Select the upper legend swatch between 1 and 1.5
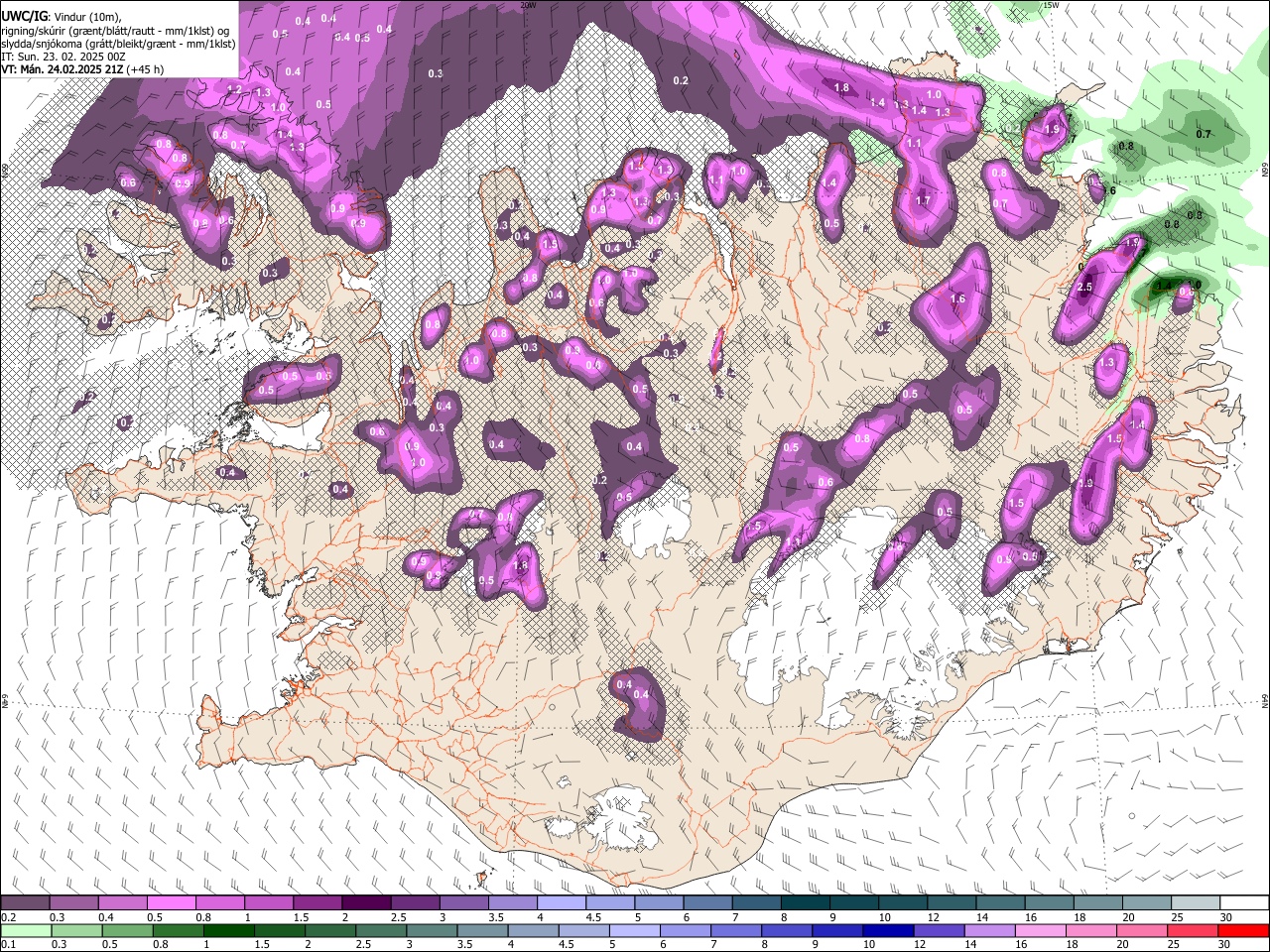Viewport: 1270px width, 952px height. pyautogui.click(x=269, y=903)
